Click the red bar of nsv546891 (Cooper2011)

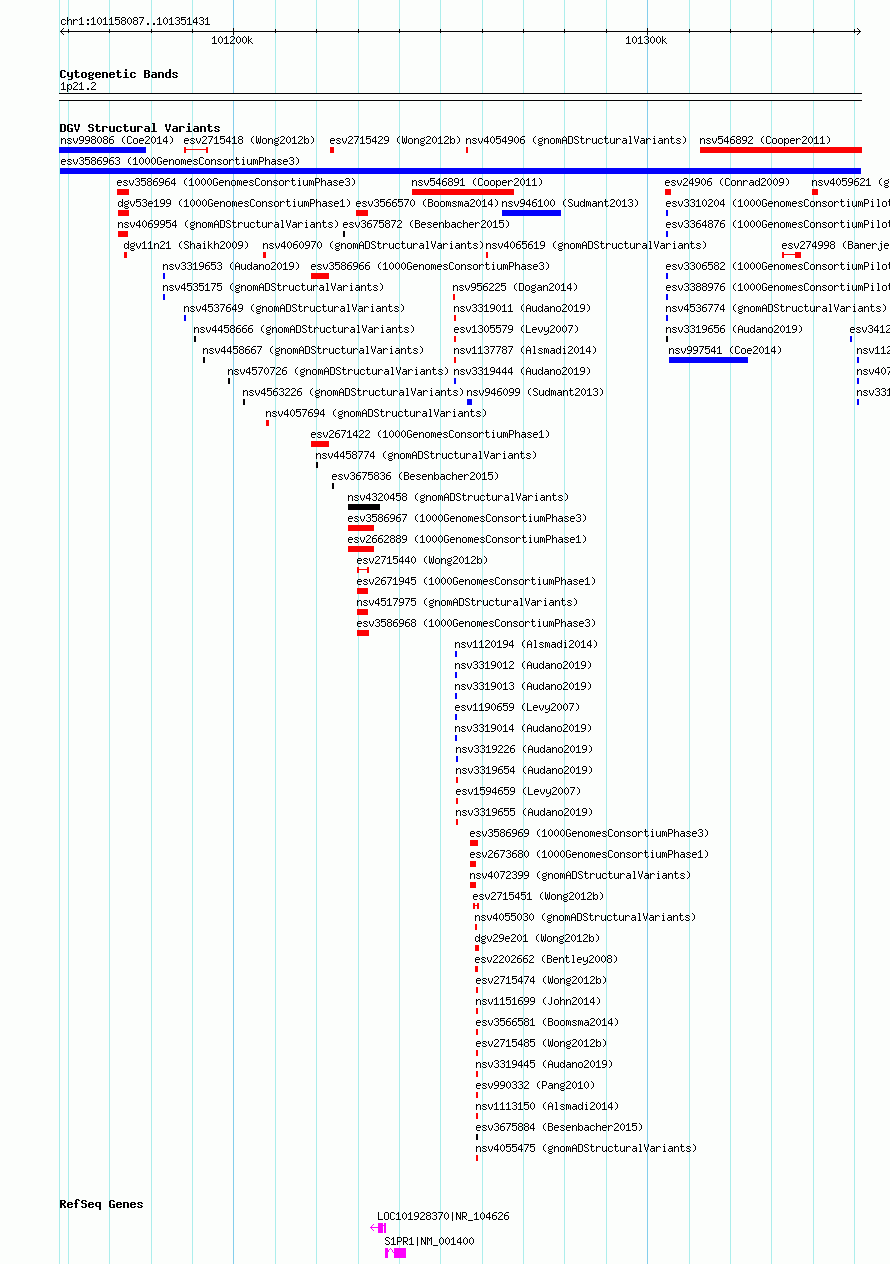tap(463, 192)
